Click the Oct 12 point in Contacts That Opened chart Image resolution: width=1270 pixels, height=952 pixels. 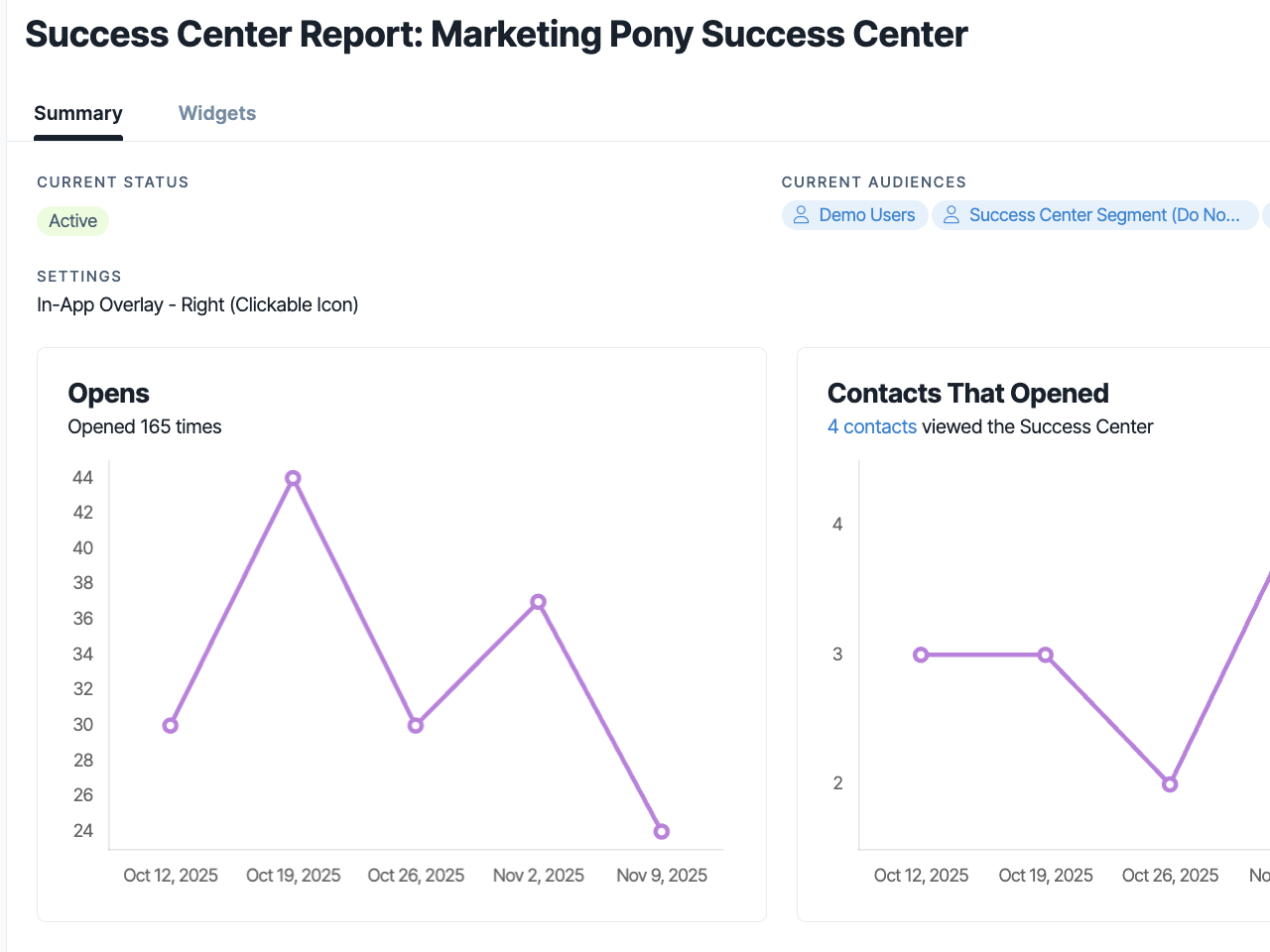[x=921, y=654]
